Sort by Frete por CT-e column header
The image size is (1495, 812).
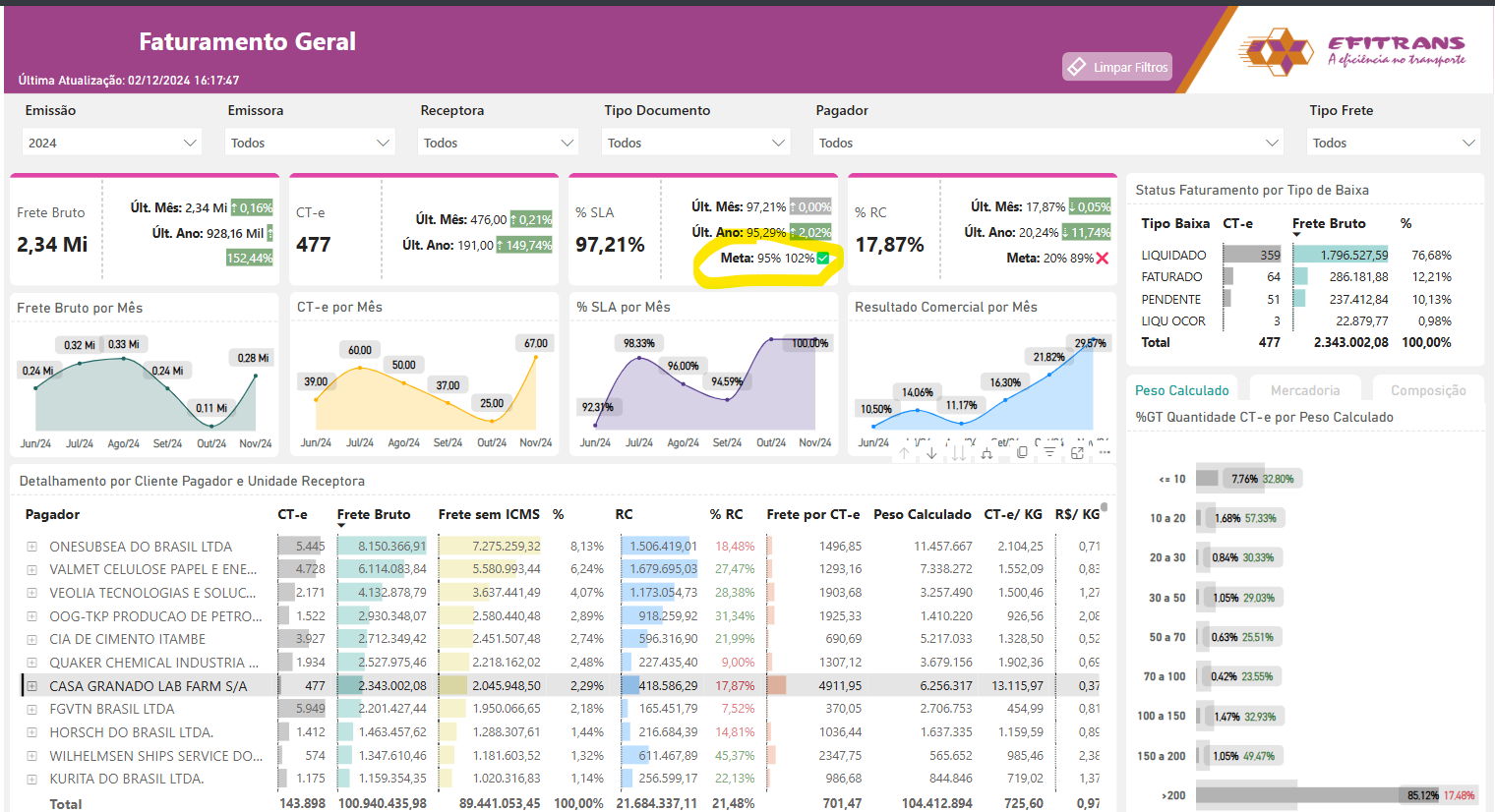click(x=813, y=514)
